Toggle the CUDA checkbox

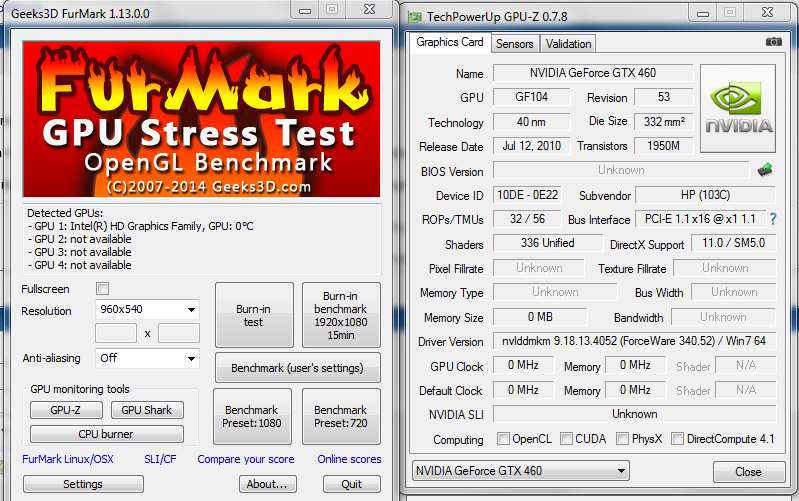click(566, 439)
